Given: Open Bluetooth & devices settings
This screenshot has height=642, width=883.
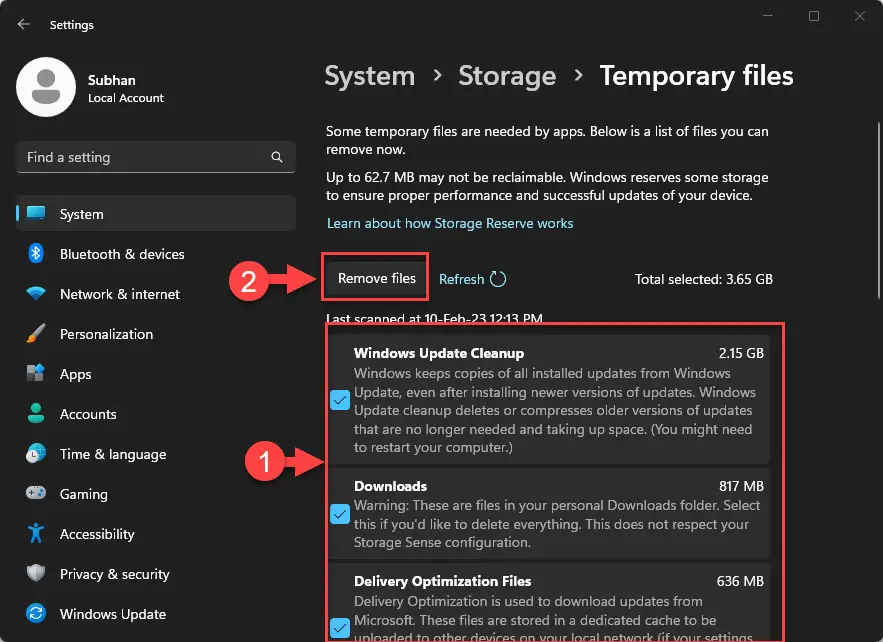Looking at the screenshot, I should [156, 253].
